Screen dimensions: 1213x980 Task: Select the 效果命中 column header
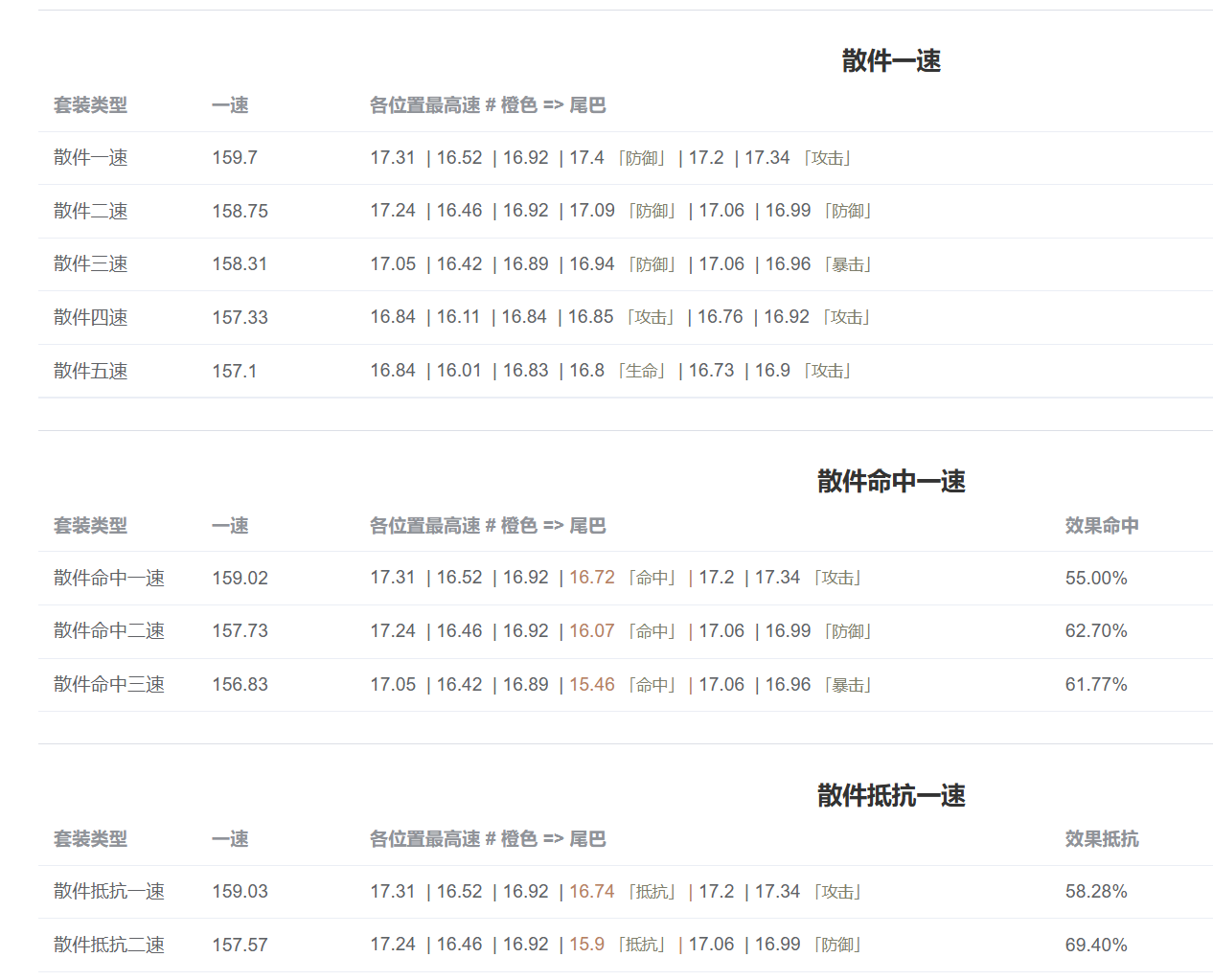point(1101,526)
